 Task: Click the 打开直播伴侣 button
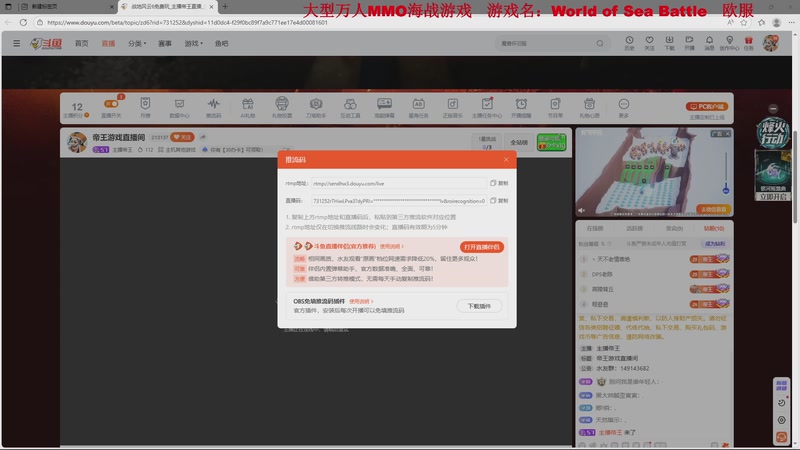tap(482, 247)
